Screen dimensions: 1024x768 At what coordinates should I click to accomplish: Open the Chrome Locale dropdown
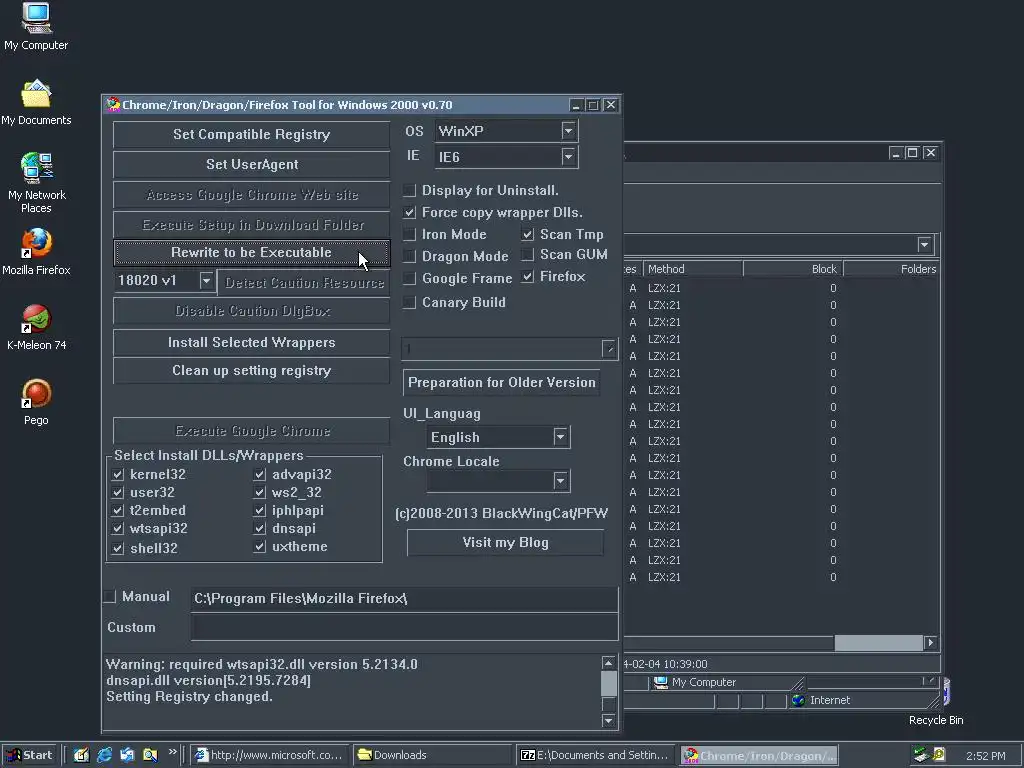pyautogui.click(x=560, y=481)
